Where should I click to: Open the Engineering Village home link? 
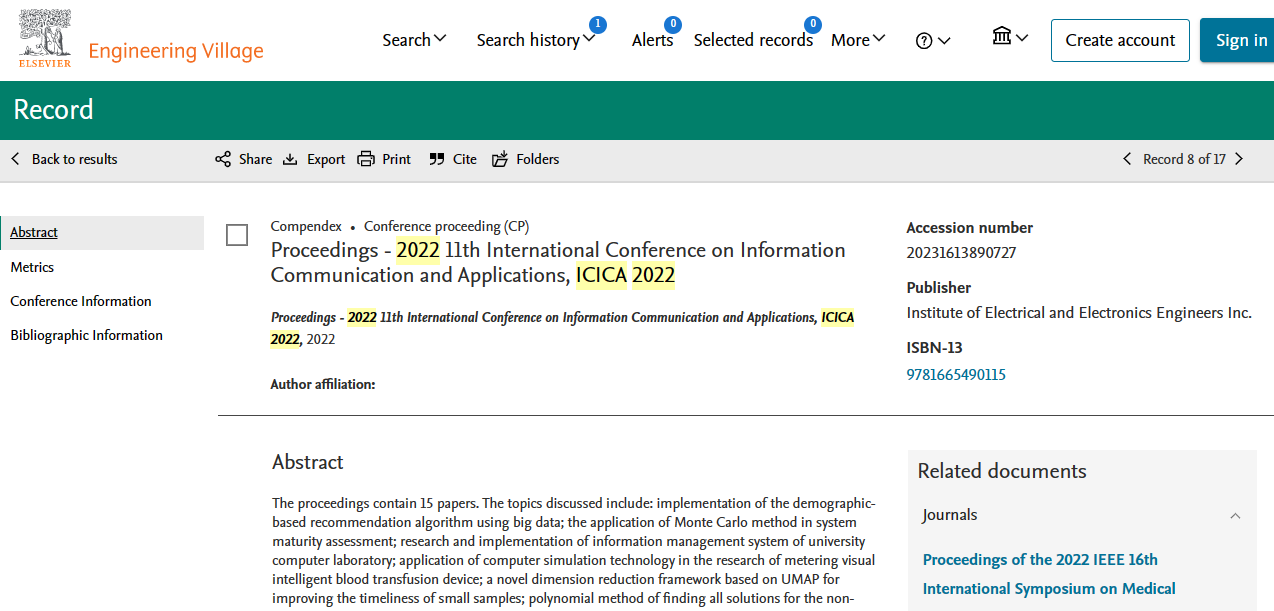176,51
